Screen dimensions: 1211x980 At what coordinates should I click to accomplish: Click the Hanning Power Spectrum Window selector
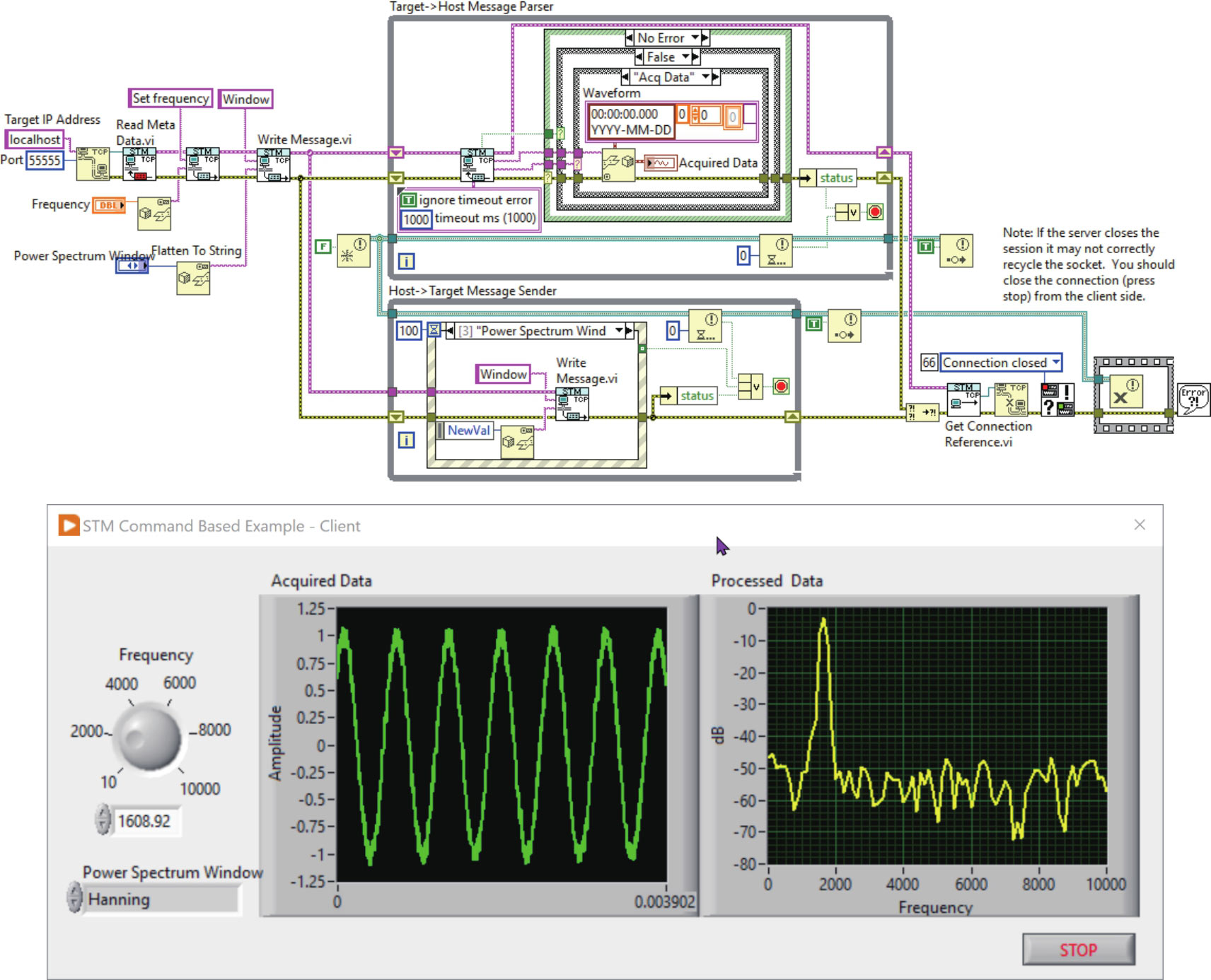(x=161, y=899)
